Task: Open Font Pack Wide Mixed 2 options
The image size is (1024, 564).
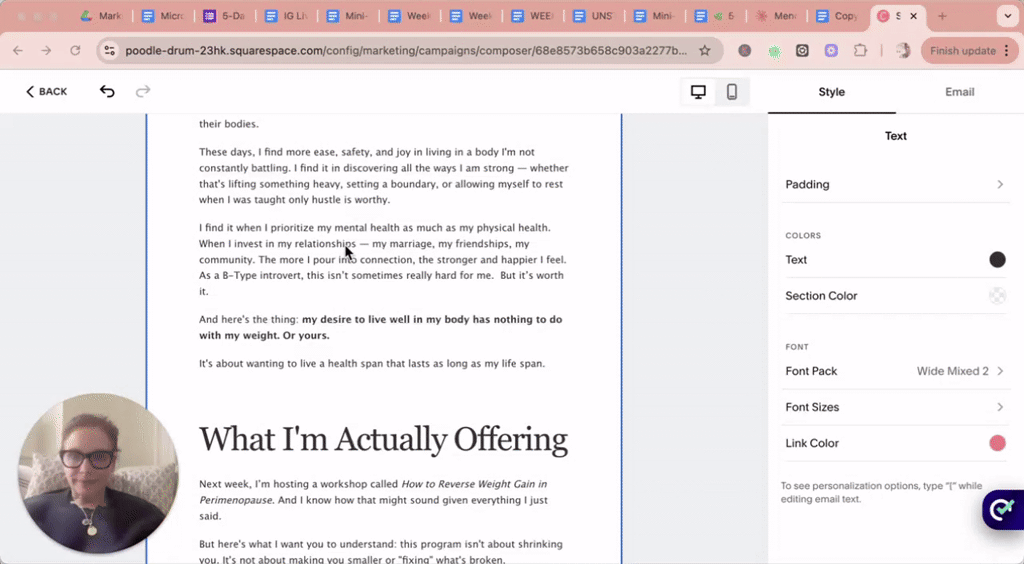Action: 895,371
